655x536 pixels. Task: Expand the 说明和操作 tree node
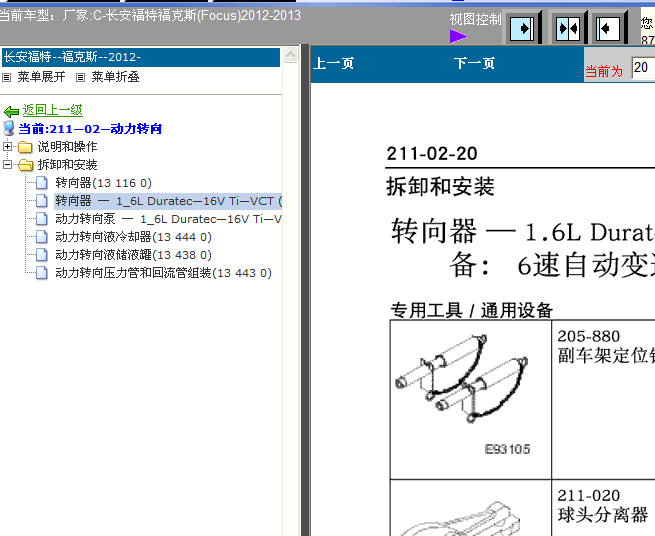7,147
